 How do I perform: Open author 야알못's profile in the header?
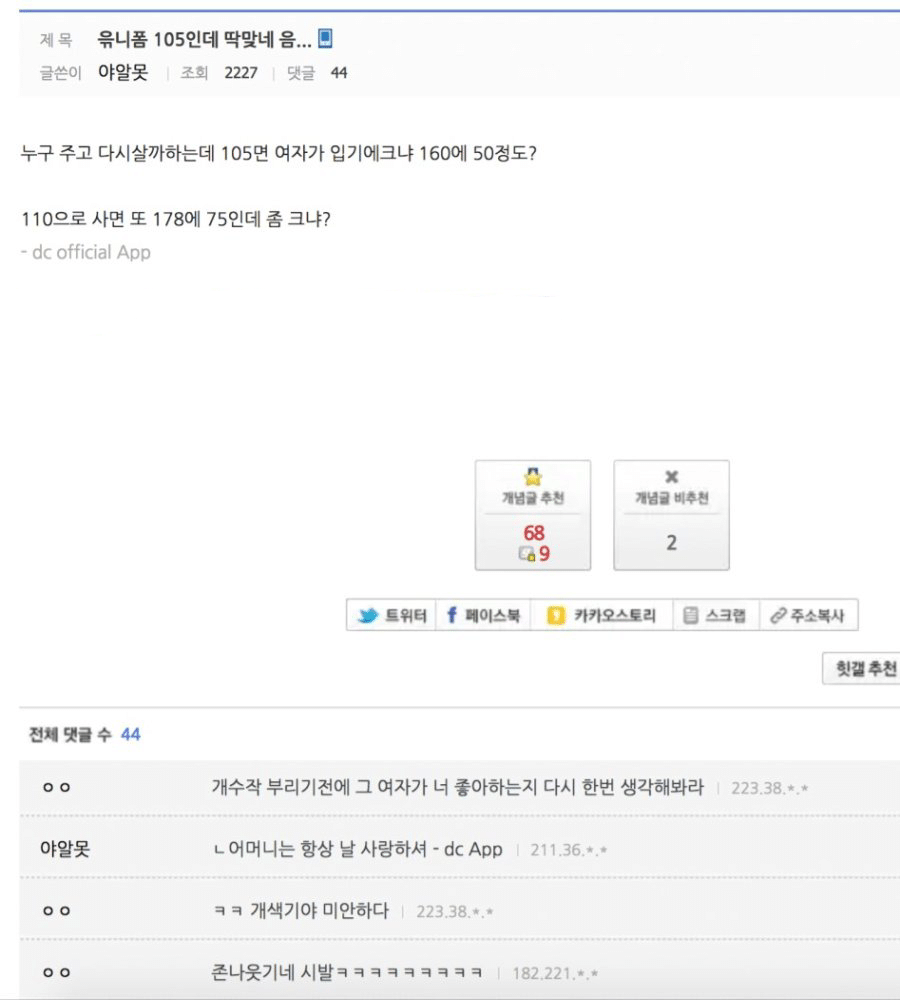point(123,73)
